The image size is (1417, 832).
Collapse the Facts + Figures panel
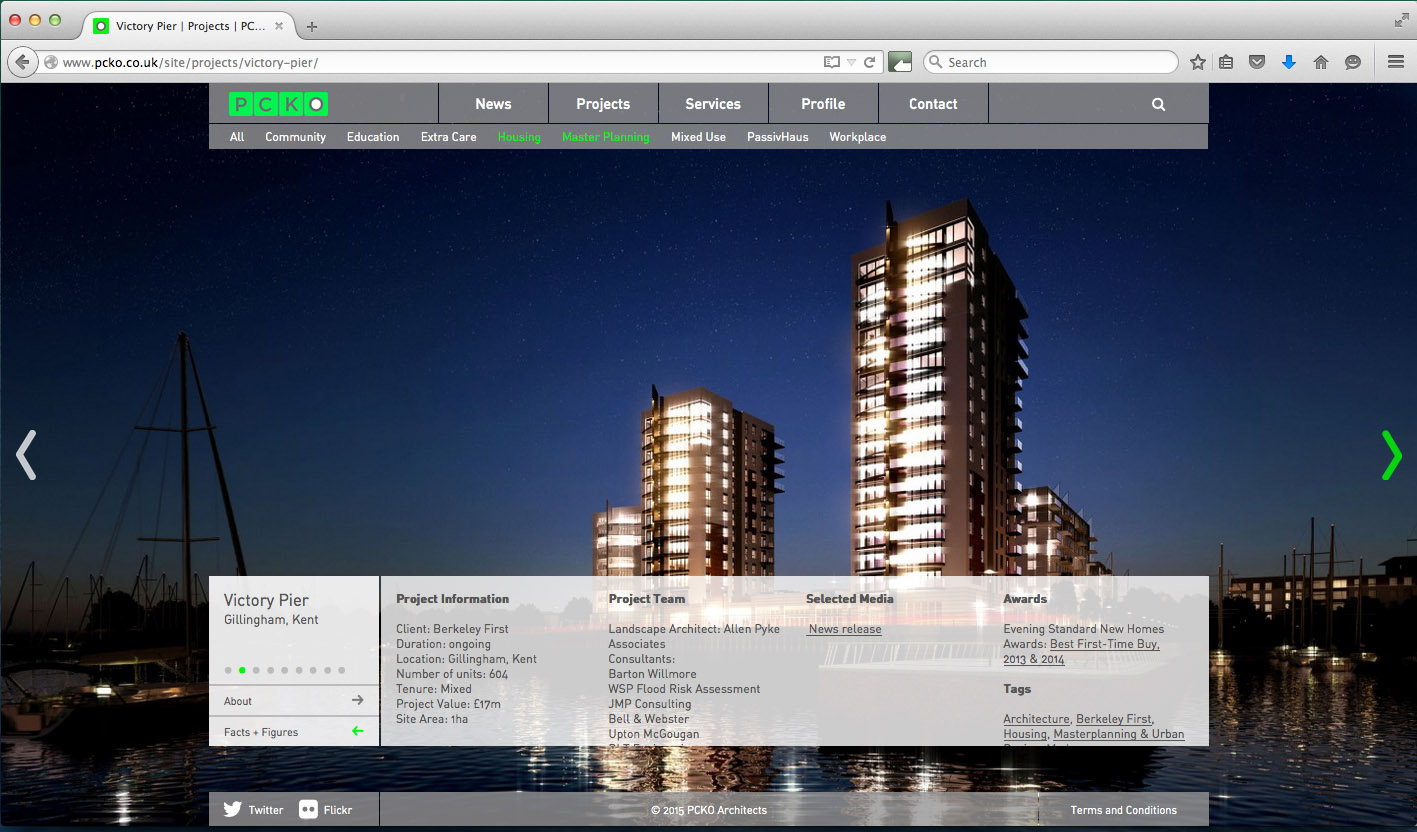pos(294,732)
